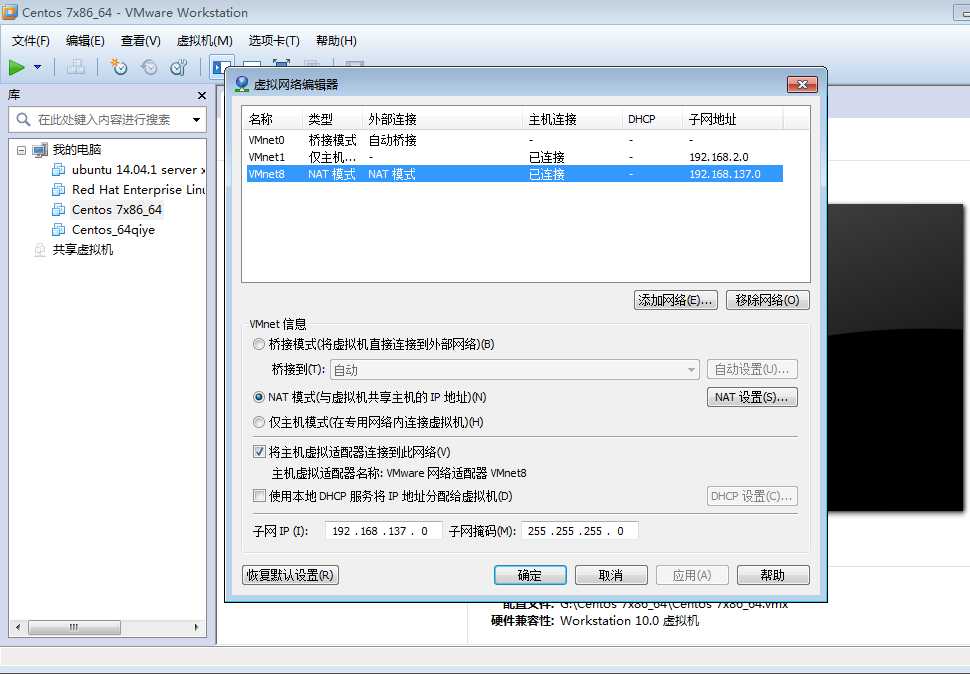Click the 帮助 button in the dialog
This screenshot has width=970, height=674.
(x=773, y=575)
